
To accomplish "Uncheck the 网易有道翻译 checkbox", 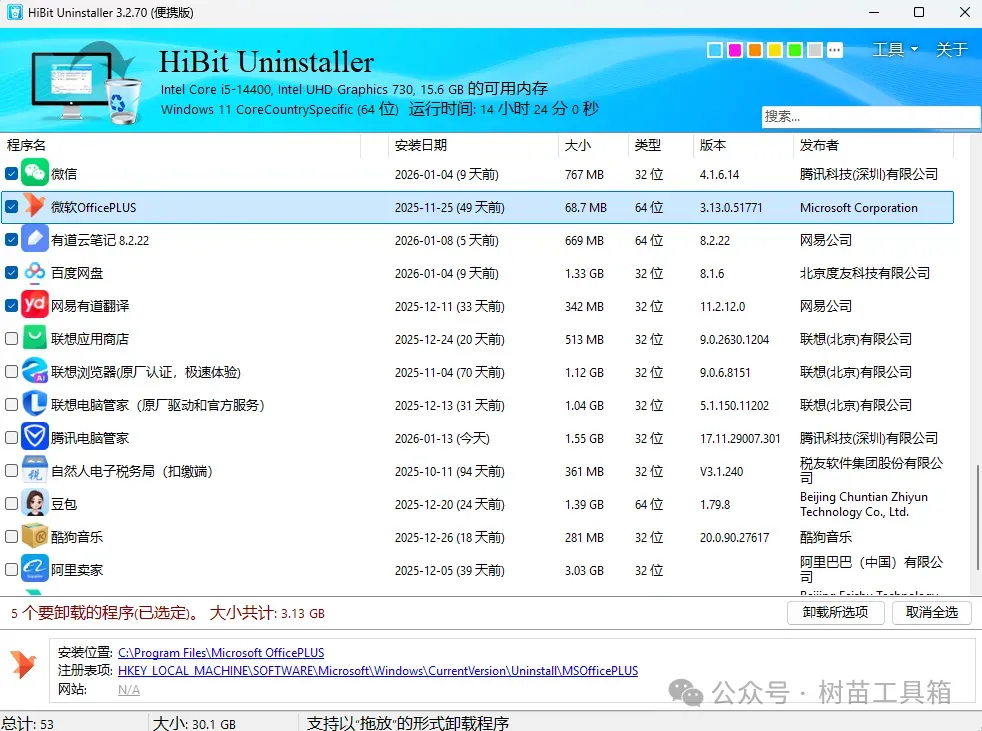I will [11, 306].
